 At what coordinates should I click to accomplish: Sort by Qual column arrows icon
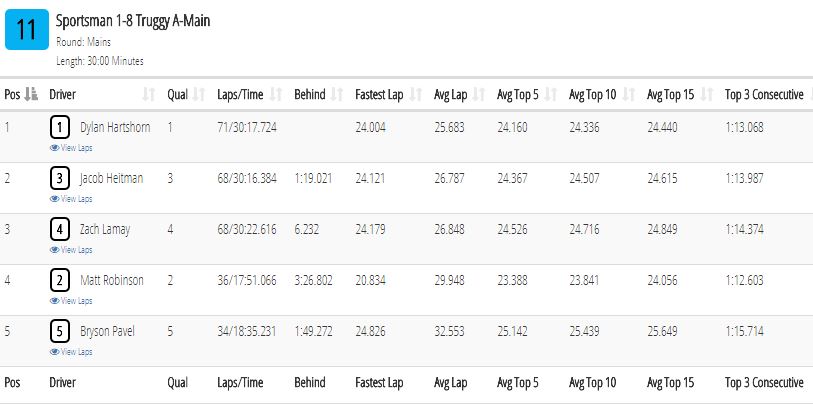199,94
